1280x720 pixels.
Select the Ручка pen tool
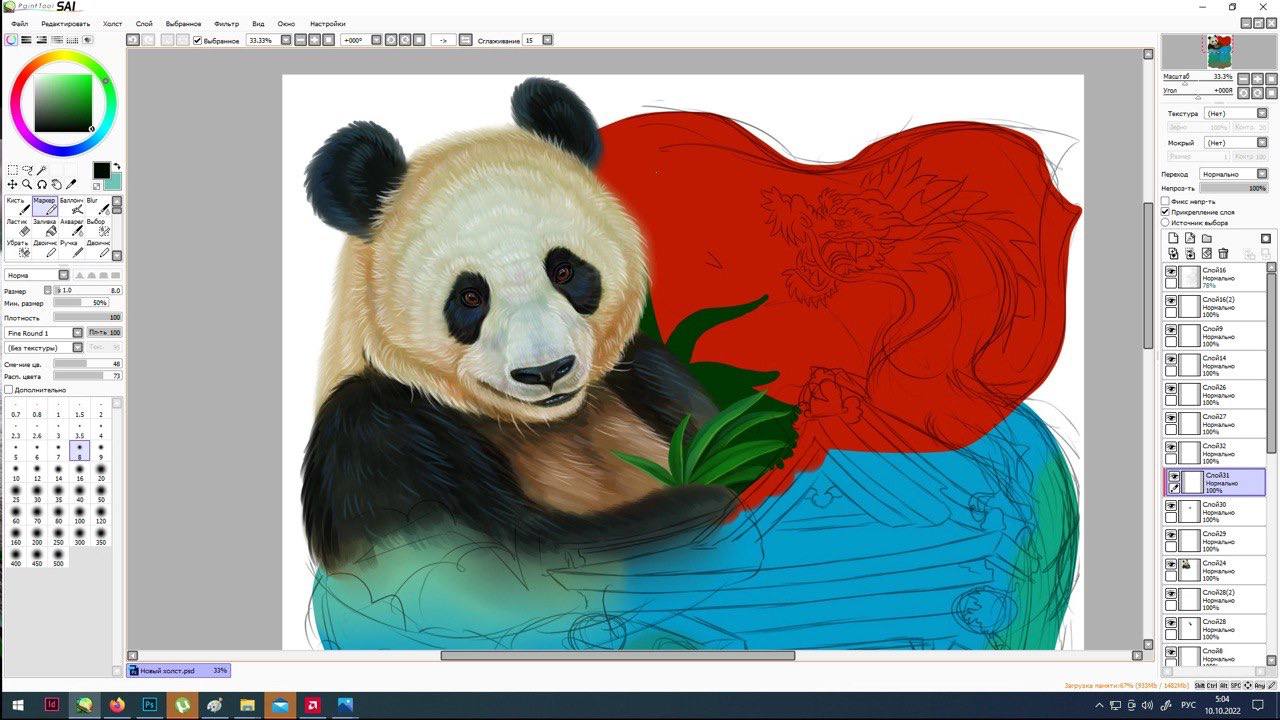[x=71, y=249]
